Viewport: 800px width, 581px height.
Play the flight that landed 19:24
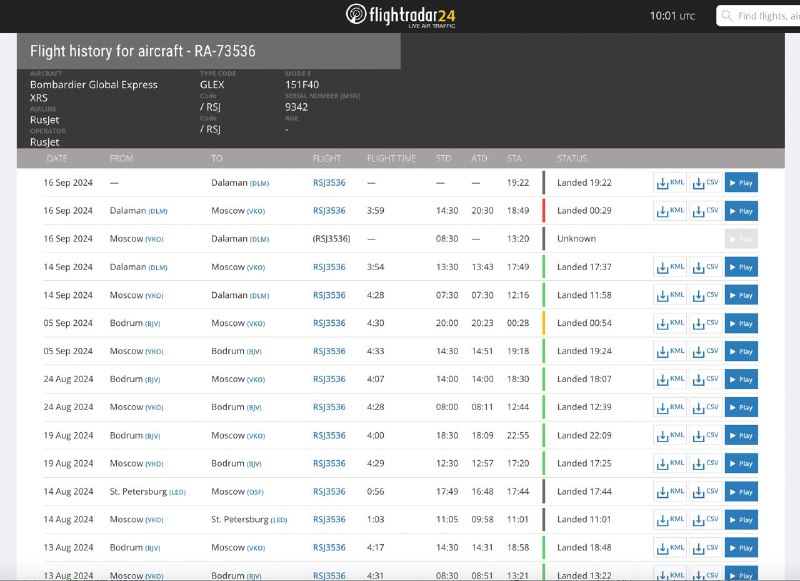(741, 351)
